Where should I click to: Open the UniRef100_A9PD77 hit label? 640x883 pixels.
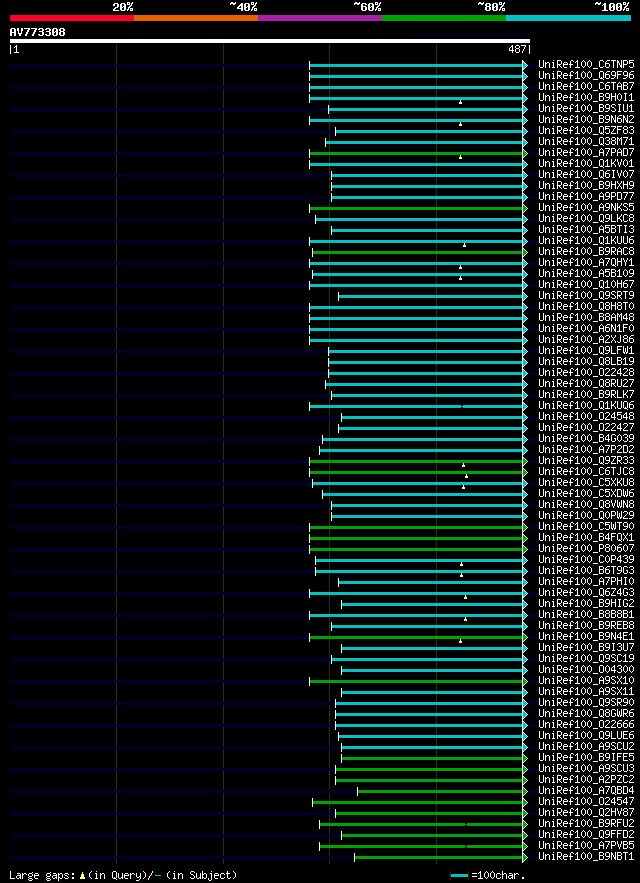[x=586, y=197]
